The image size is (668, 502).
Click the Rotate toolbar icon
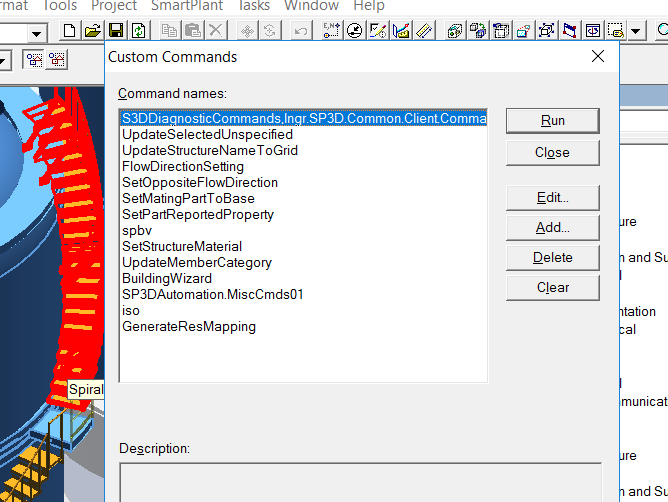click(x=270, y=31)
